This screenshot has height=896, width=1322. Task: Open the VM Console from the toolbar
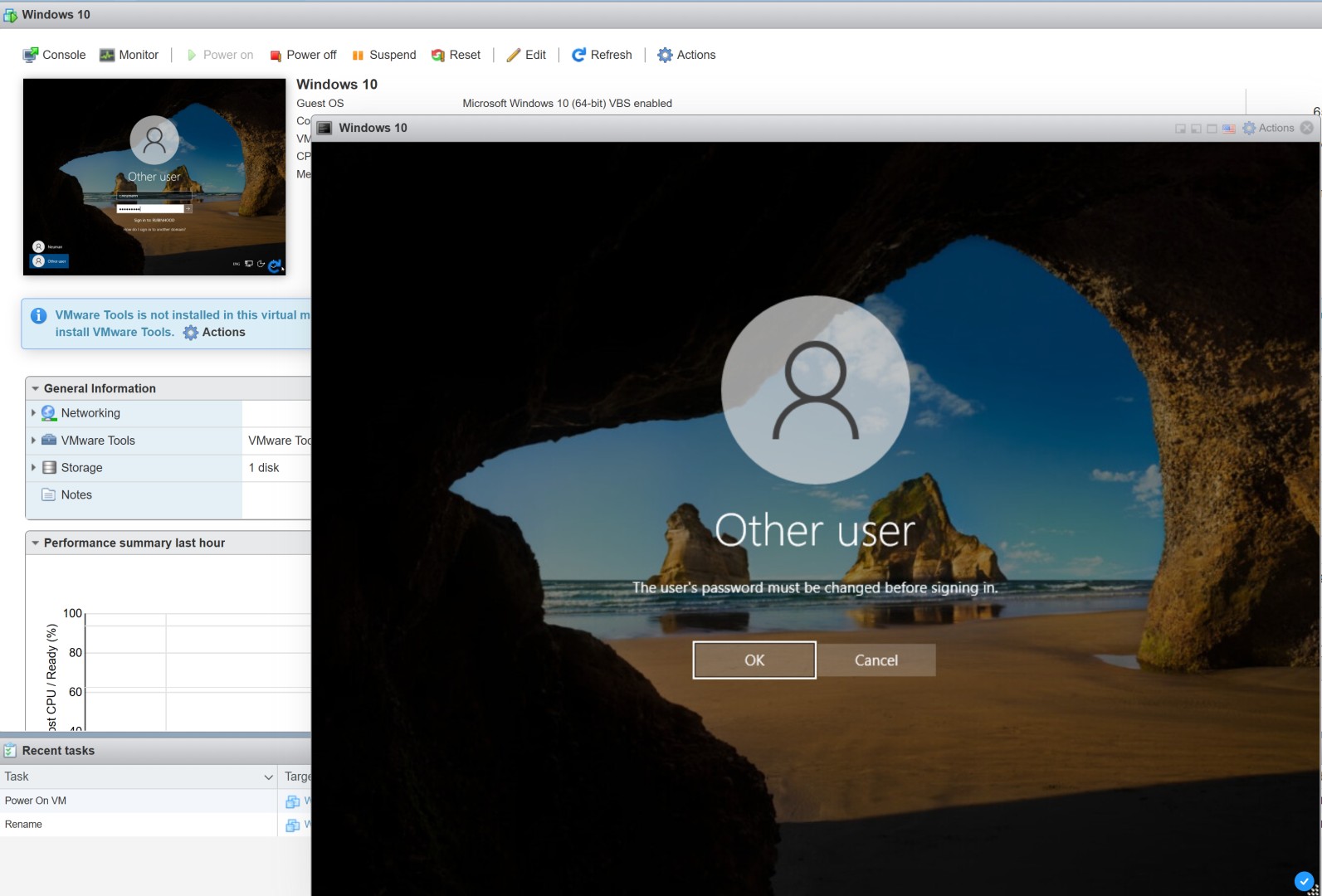click(54, 55)
